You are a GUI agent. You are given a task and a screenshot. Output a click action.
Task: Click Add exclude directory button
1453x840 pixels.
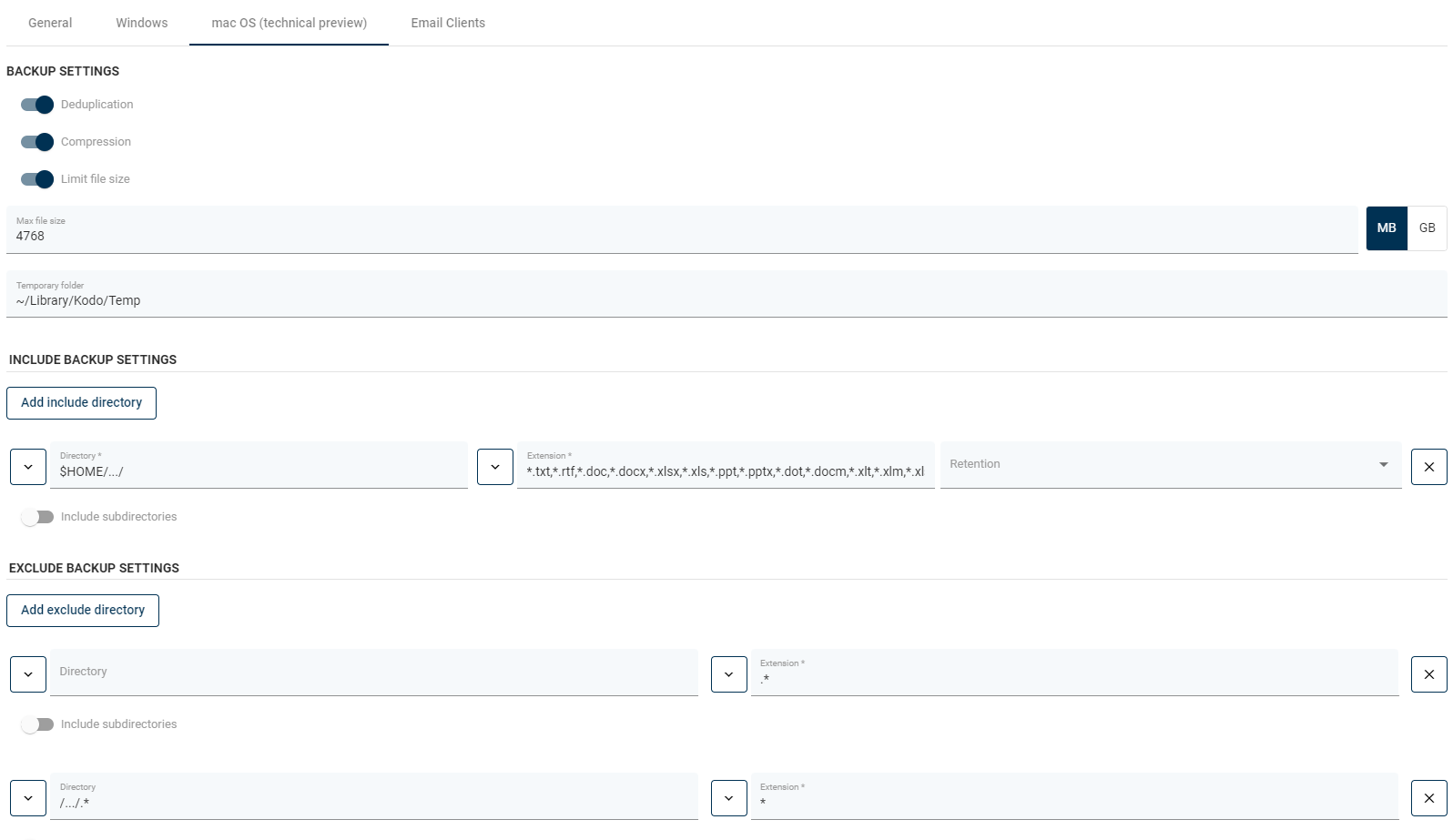click(83, 611)
